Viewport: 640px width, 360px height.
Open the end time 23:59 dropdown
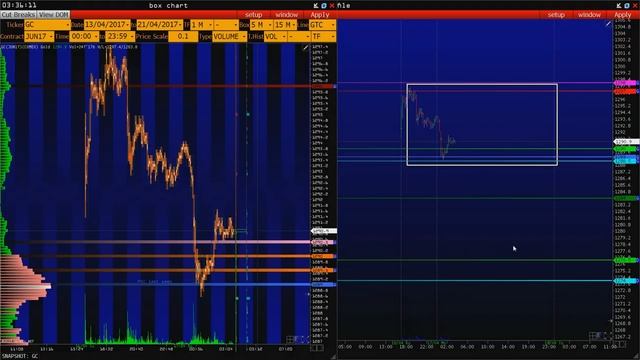(x=120, y=36)
